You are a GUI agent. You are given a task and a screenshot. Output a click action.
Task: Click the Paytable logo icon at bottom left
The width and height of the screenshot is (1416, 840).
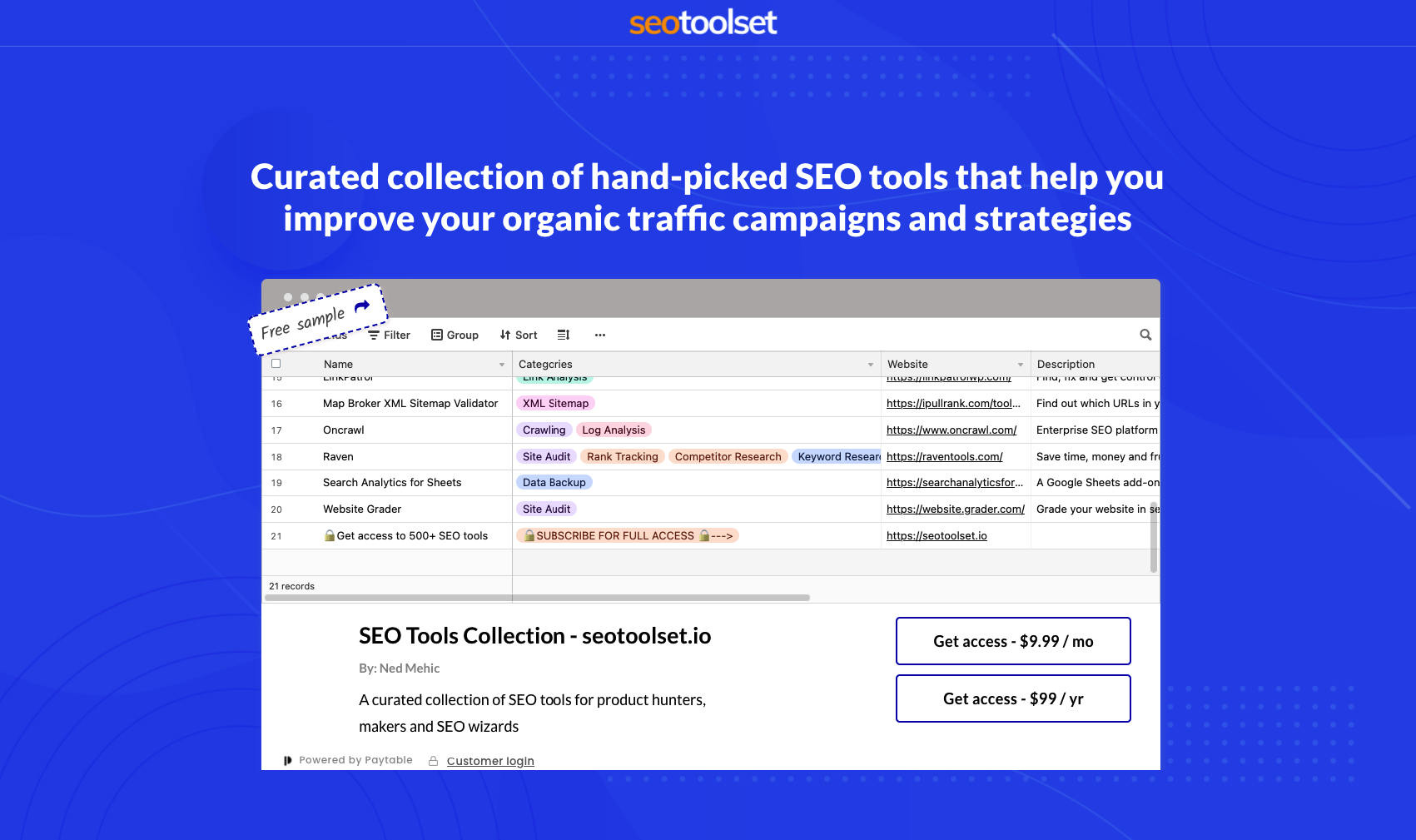(x=288, y=760)
